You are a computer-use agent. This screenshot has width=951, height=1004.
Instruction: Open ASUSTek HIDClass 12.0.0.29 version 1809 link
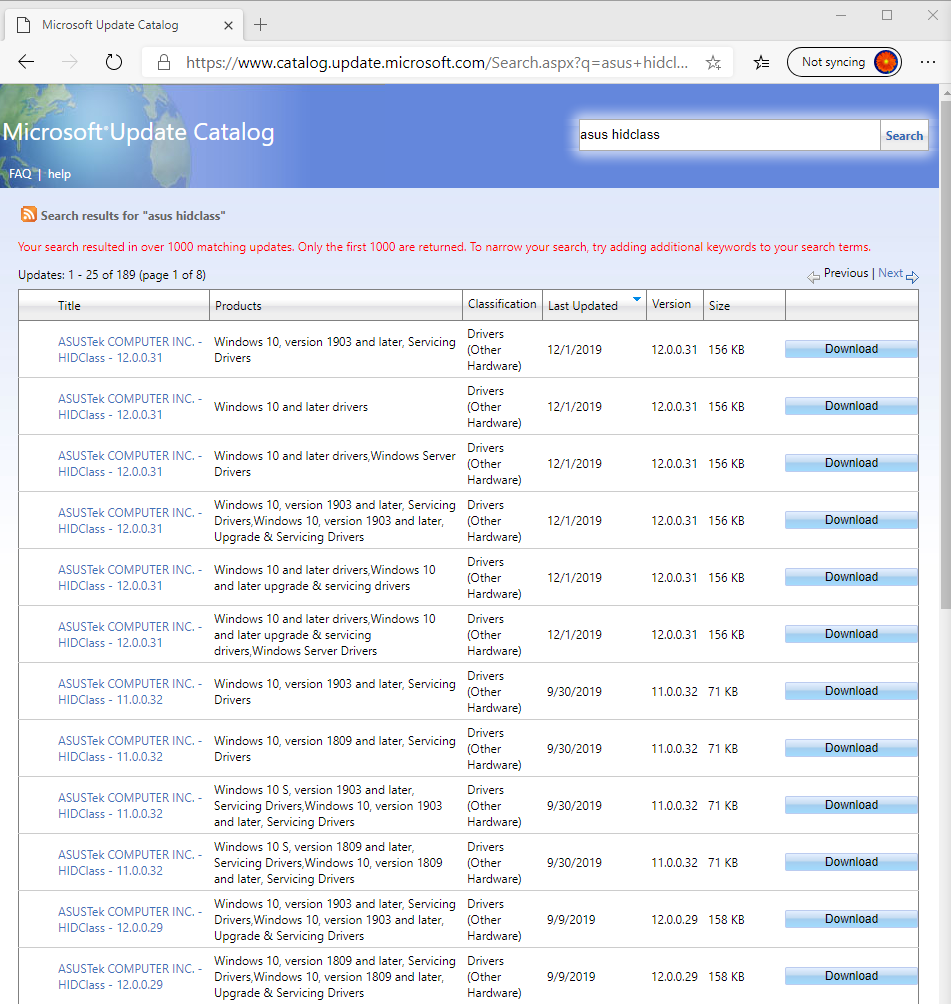[130, 976]
